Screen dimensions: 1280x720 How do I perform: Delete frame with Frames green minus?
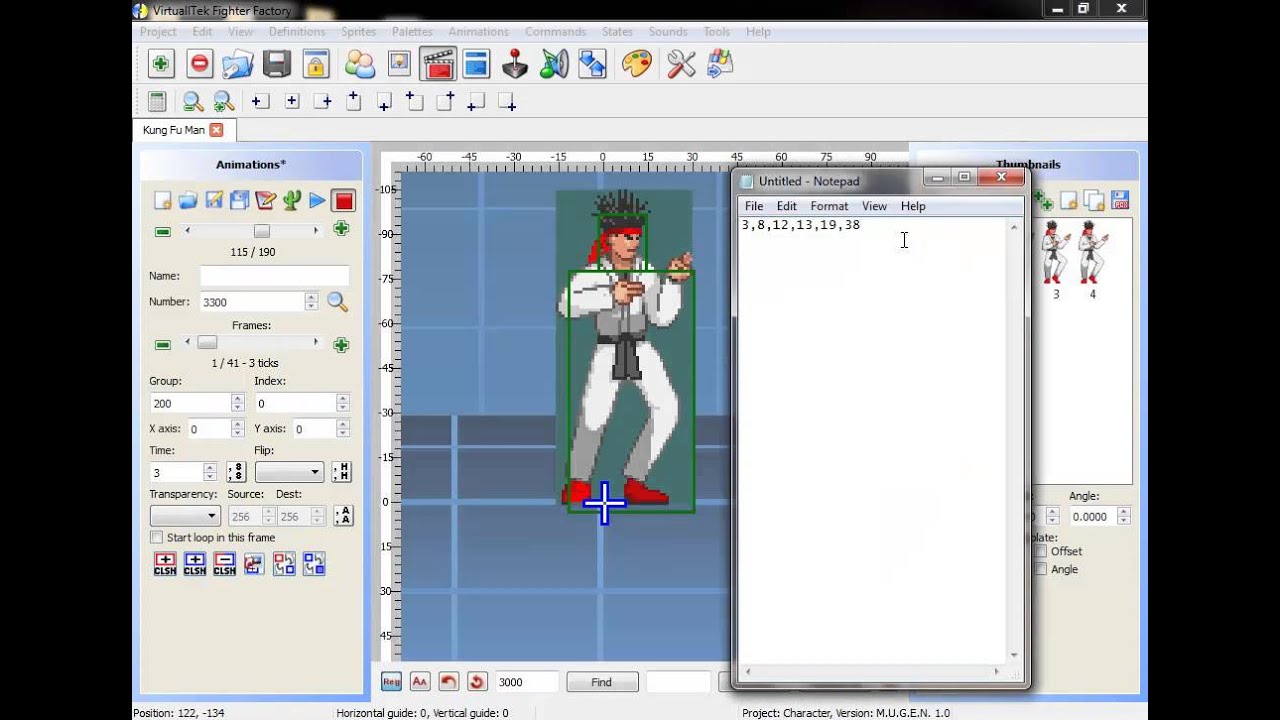click(x=163, y=345)
